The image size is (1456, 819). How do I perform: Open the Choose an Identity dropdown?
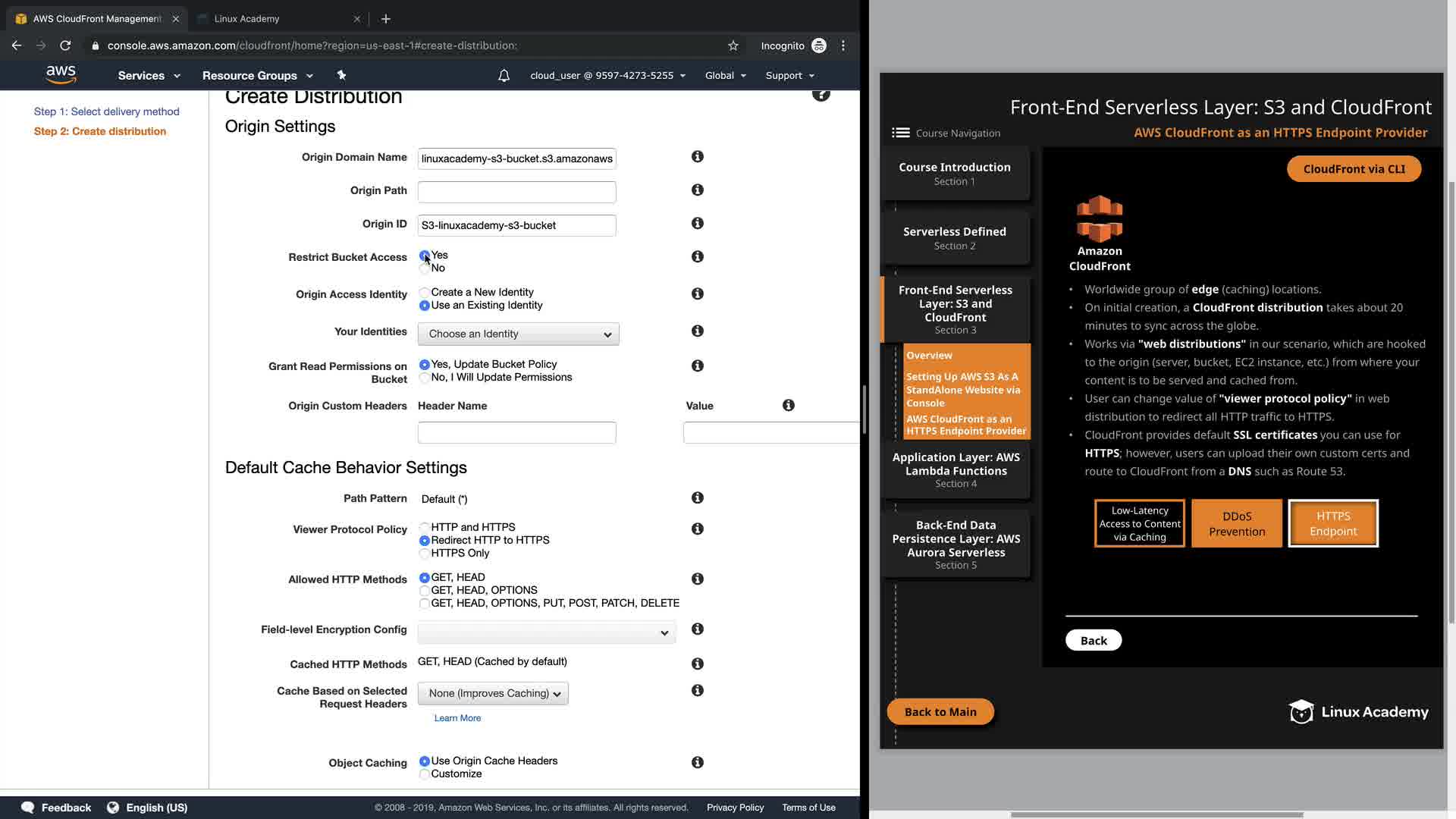pos(518,334)
